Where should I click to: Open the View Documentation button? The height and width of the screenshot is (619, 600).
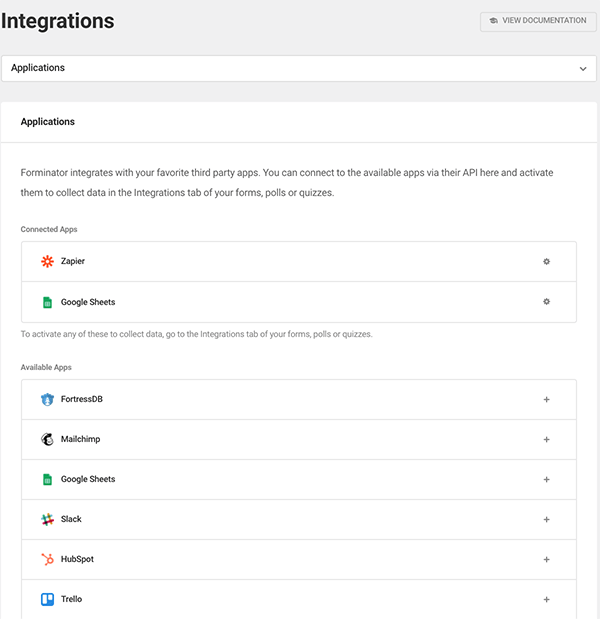[538, 21]
